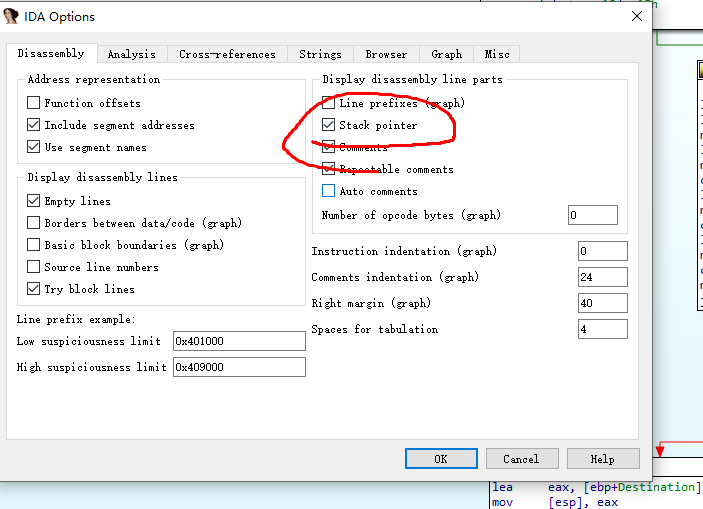Screen dimensions: 703x509
Task: Click 'Line prefix example:' label
Action: click(76, 319)
